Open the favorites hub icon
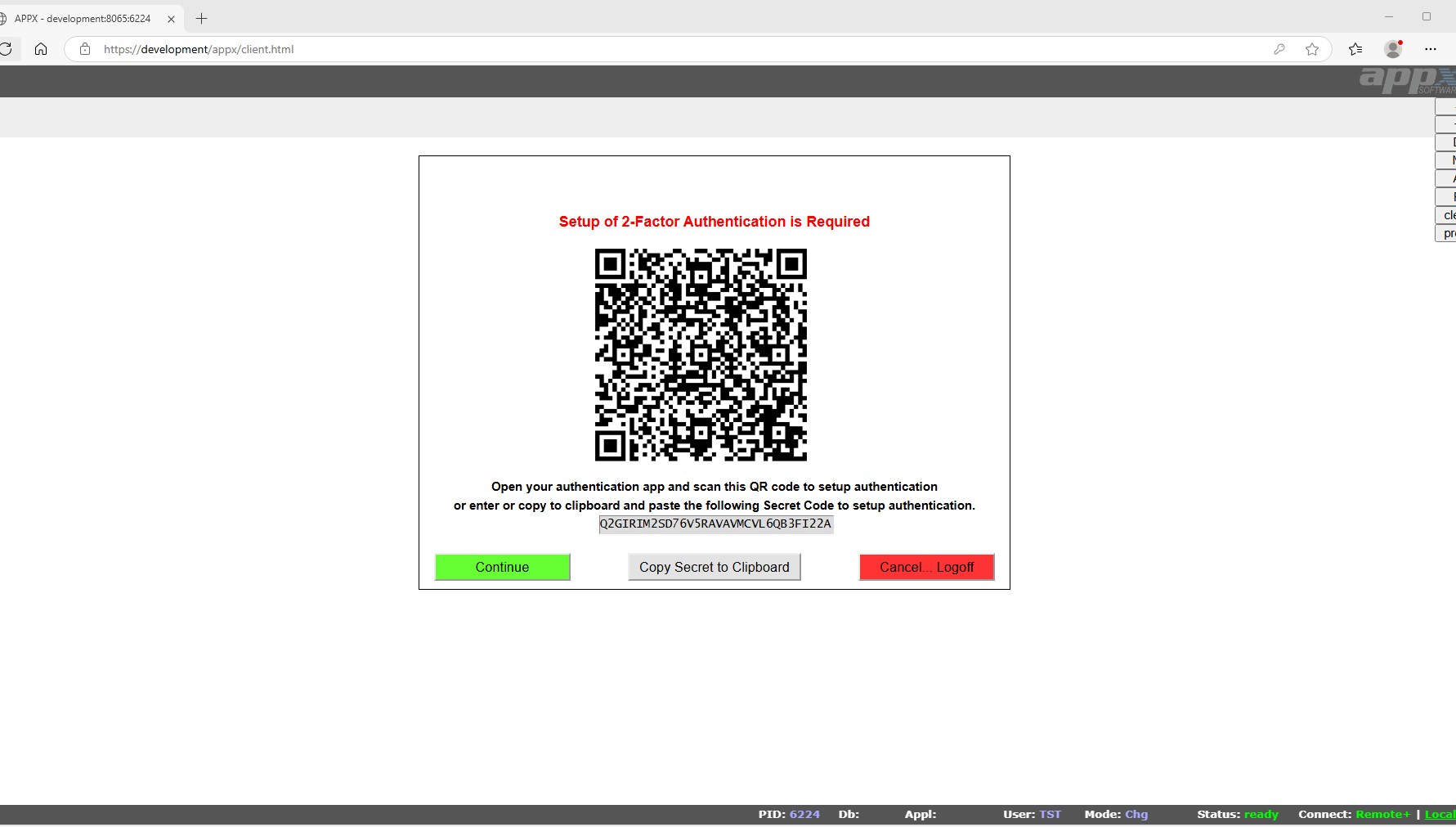This screenshot has width=1456, height=827. [x=1355, y=49]
